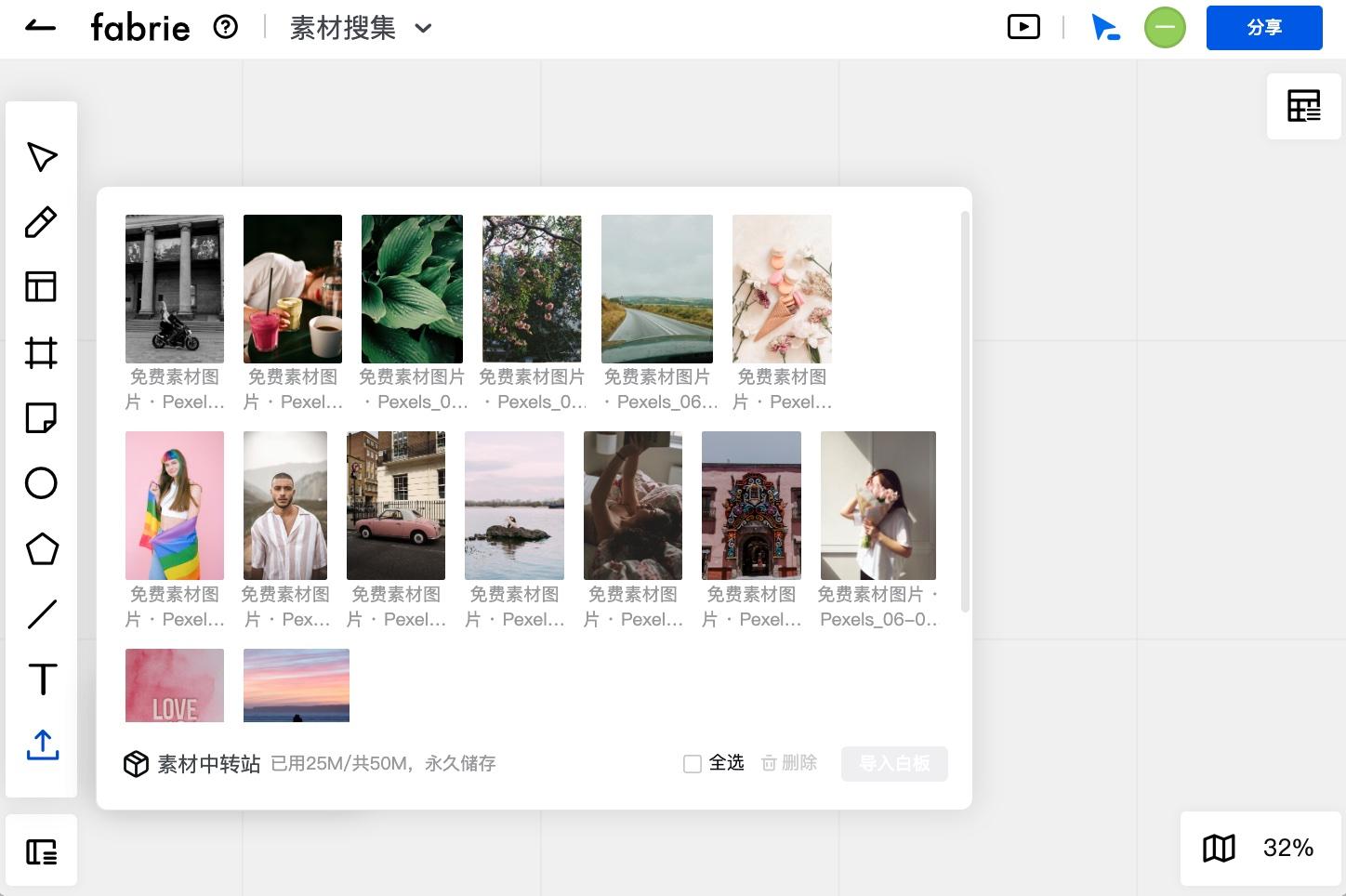Open the layers panel at top right
Viewport: 1346px width, 896px height.
[1303, 105]
